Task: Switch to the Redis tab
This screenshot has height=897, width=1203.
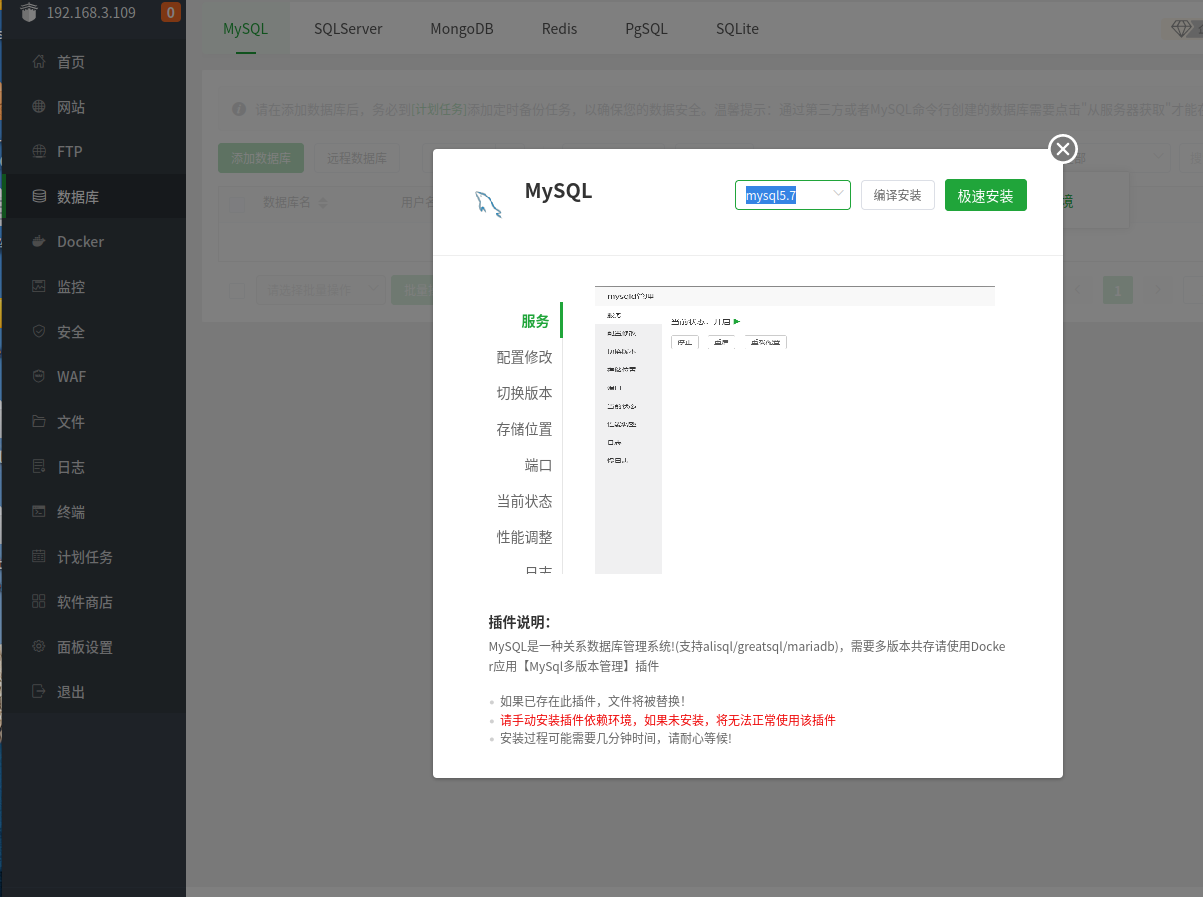Action: pos(560,29)
